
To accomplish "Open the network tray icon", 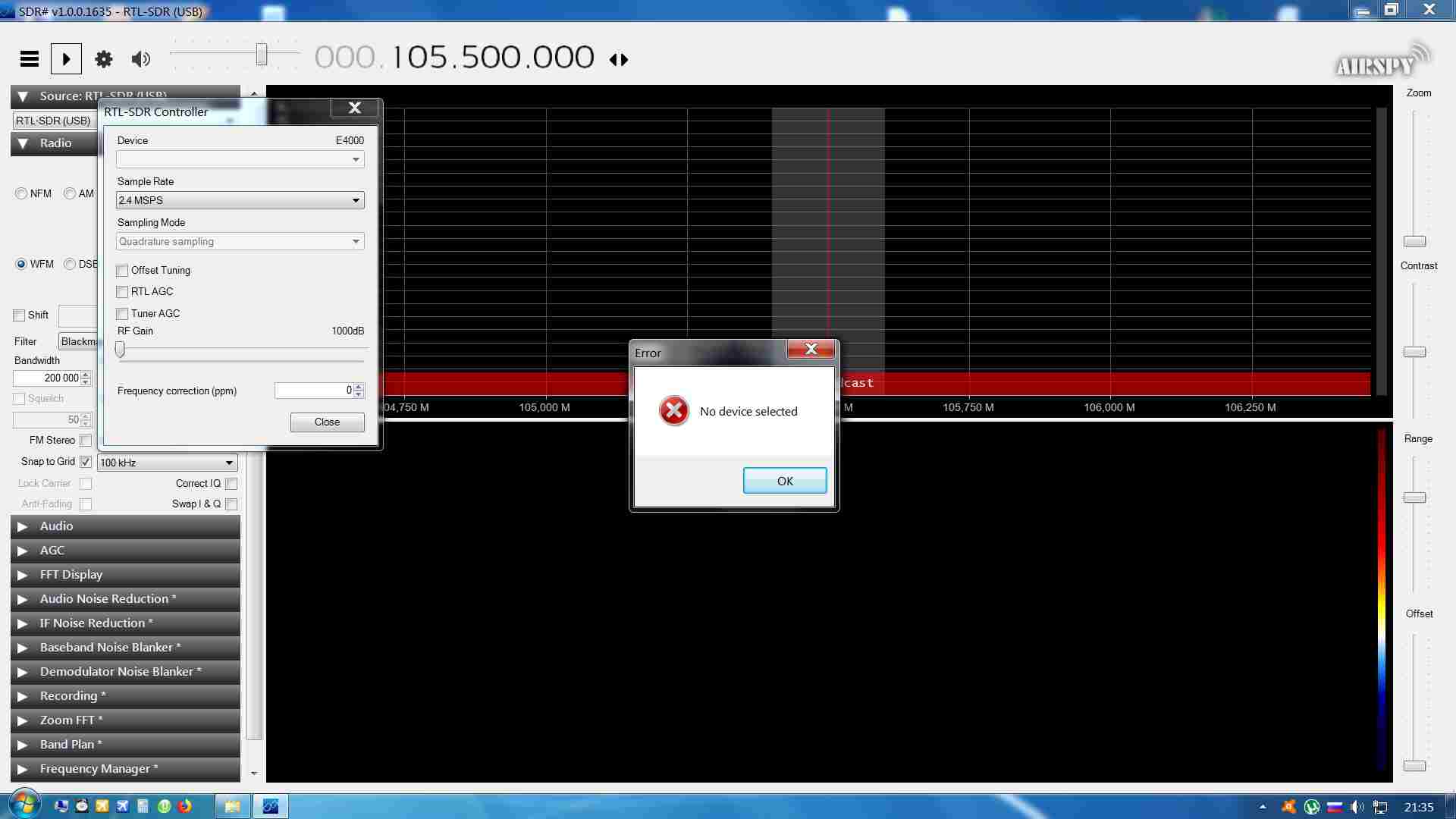I will 1381,807.
